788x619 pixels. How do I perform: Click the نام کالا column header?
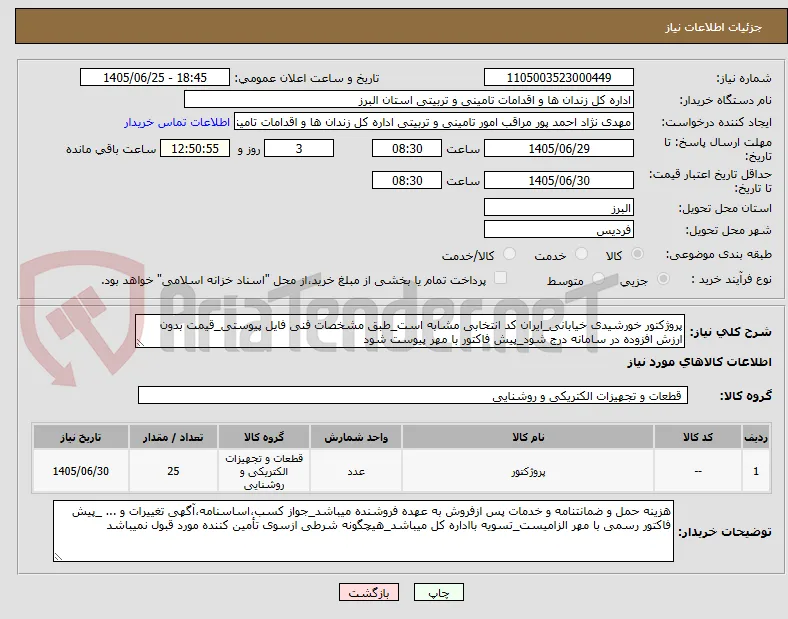[x=528, y=437]
